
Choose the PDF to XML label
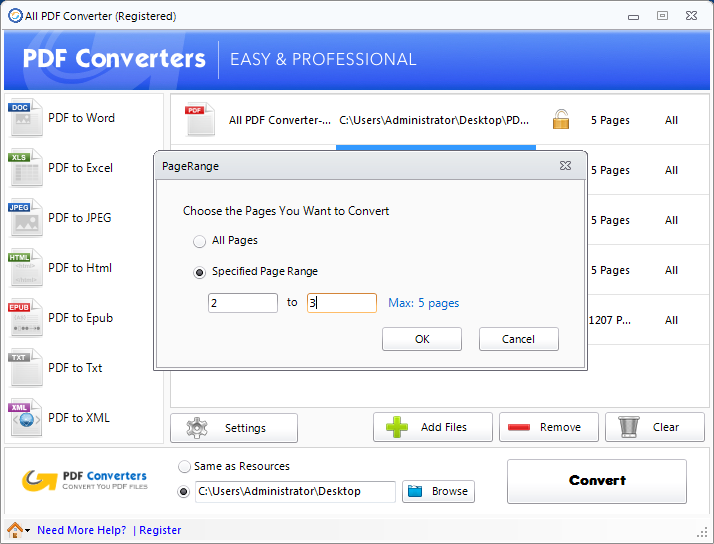(x=79, y=418)
